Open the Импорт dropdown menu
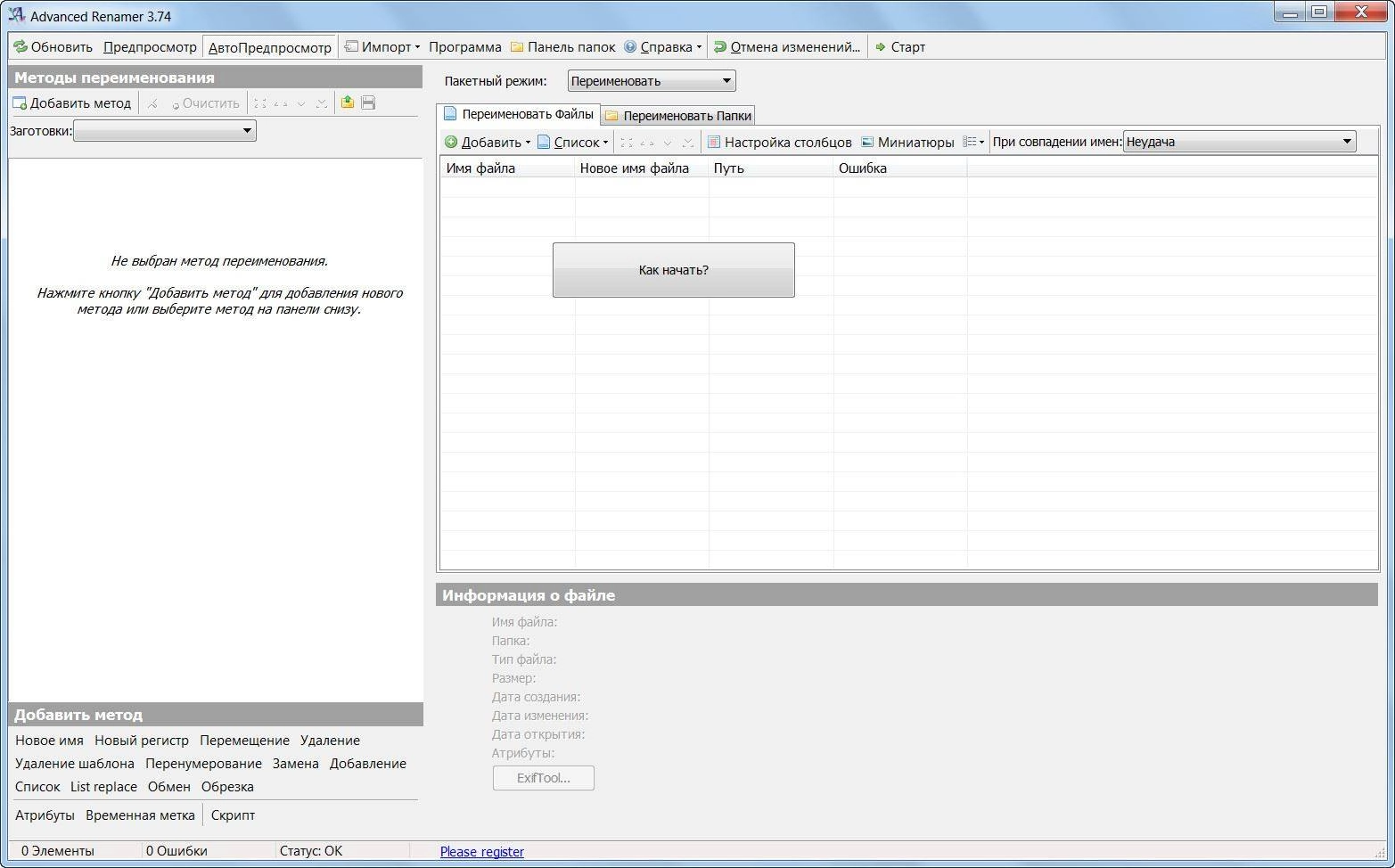1395x868 pixels. (x=382, y=47)
